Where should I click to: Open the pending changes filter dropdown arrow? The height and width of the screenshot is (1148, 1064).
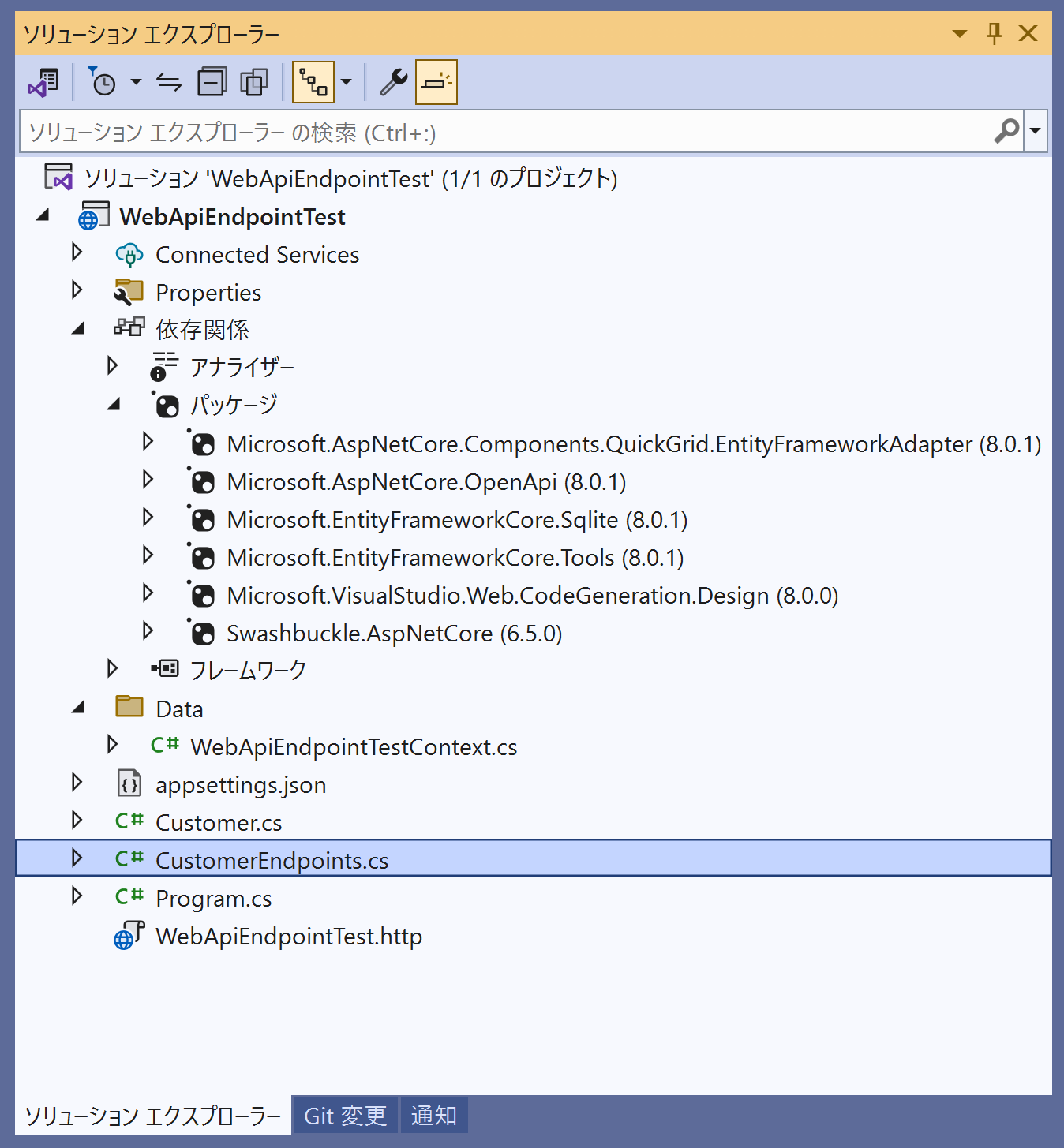[136, 82]
